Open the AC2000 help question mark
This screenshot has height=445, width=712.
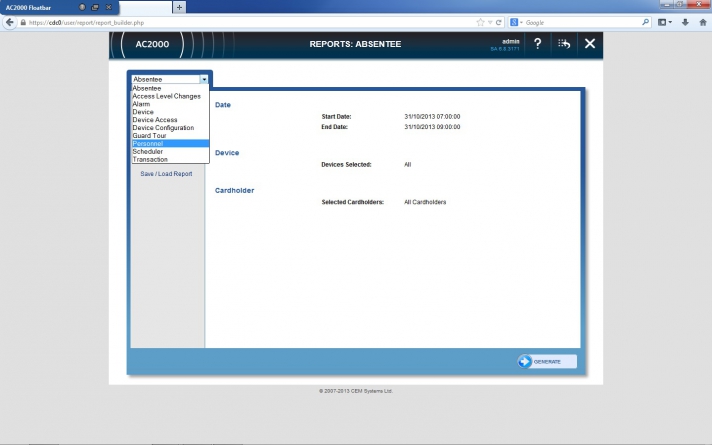[538, 44]
